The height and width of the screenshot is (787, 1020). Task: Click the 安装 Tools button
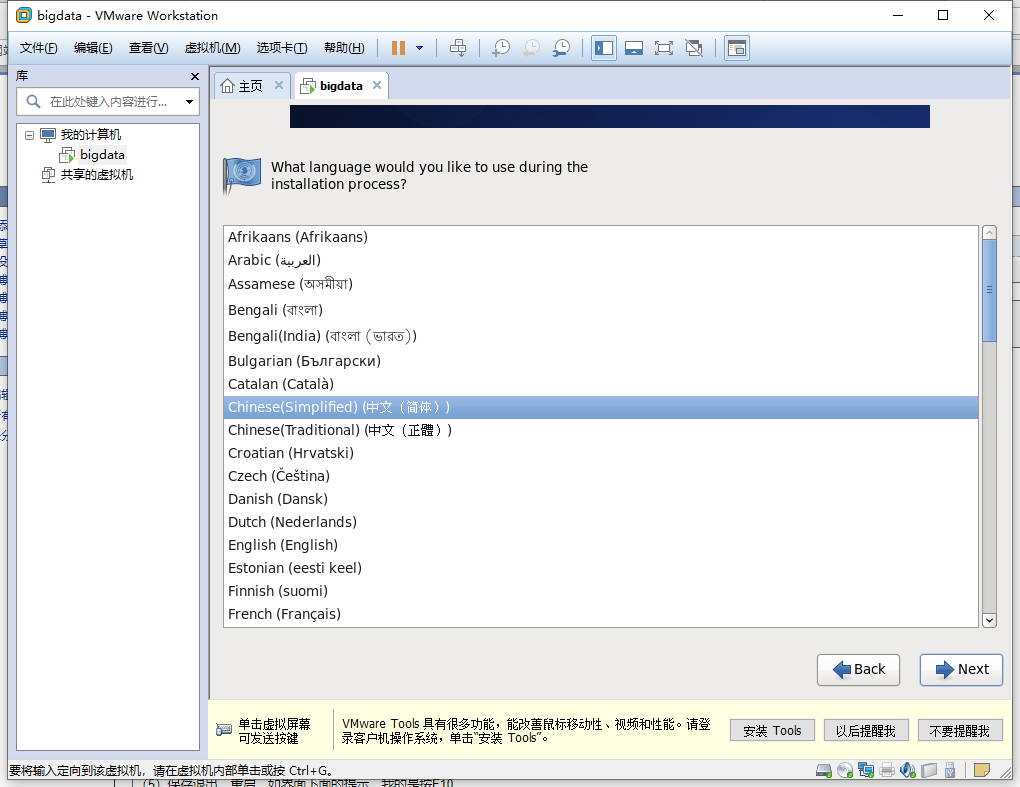772,730
